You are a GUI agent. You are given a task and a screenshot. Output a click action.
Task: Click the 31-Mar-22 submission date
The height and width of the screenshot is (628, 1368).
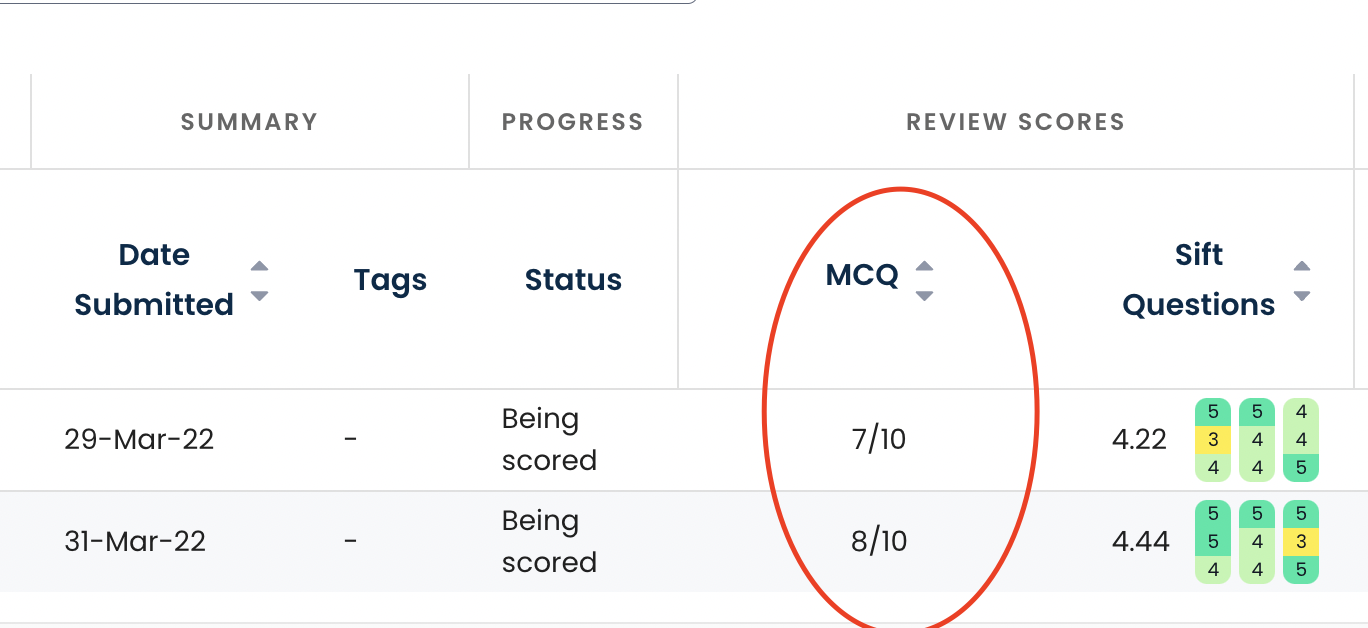[135, 542]
